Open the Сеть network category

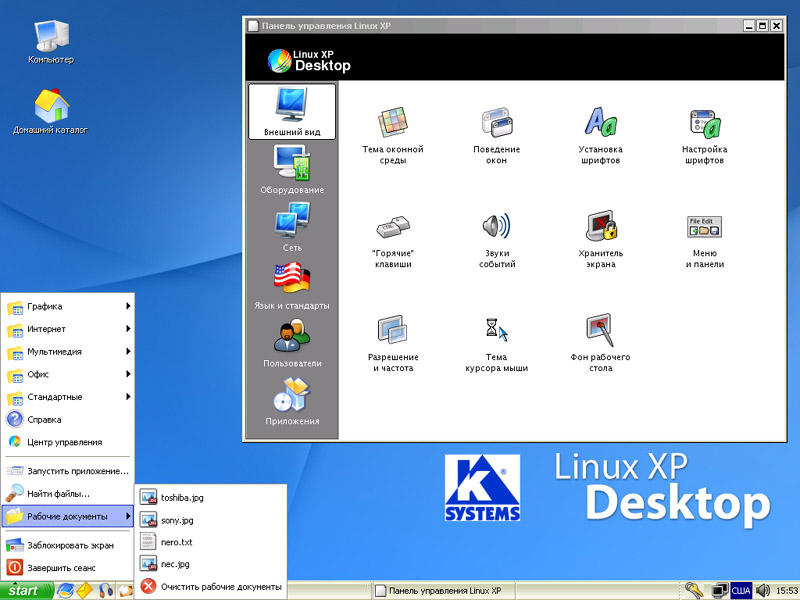pos(292,227)
